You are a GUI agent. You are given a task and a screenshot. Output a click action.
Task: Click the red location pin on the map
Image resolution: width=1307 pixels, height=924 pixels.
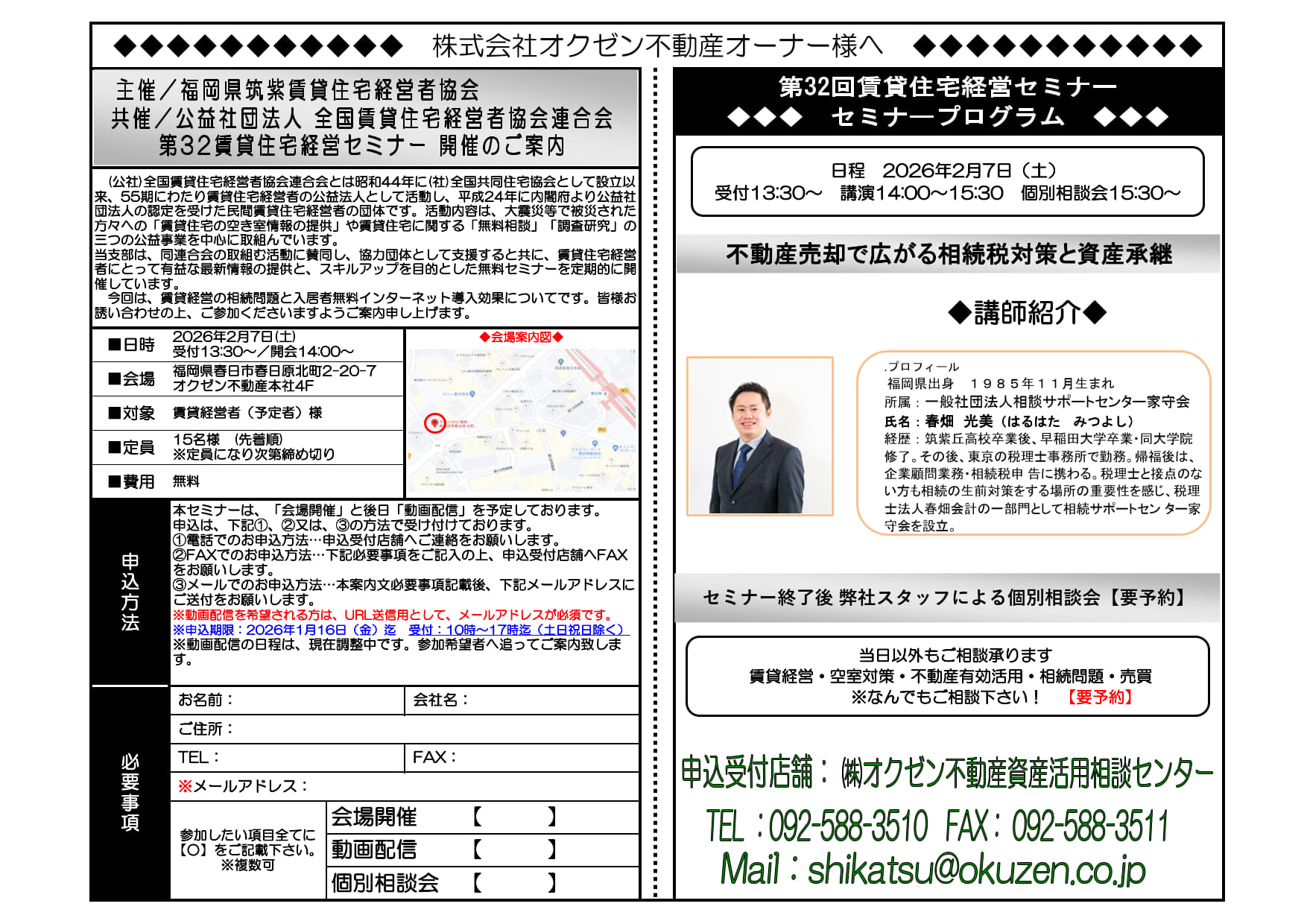click(434, 423)
